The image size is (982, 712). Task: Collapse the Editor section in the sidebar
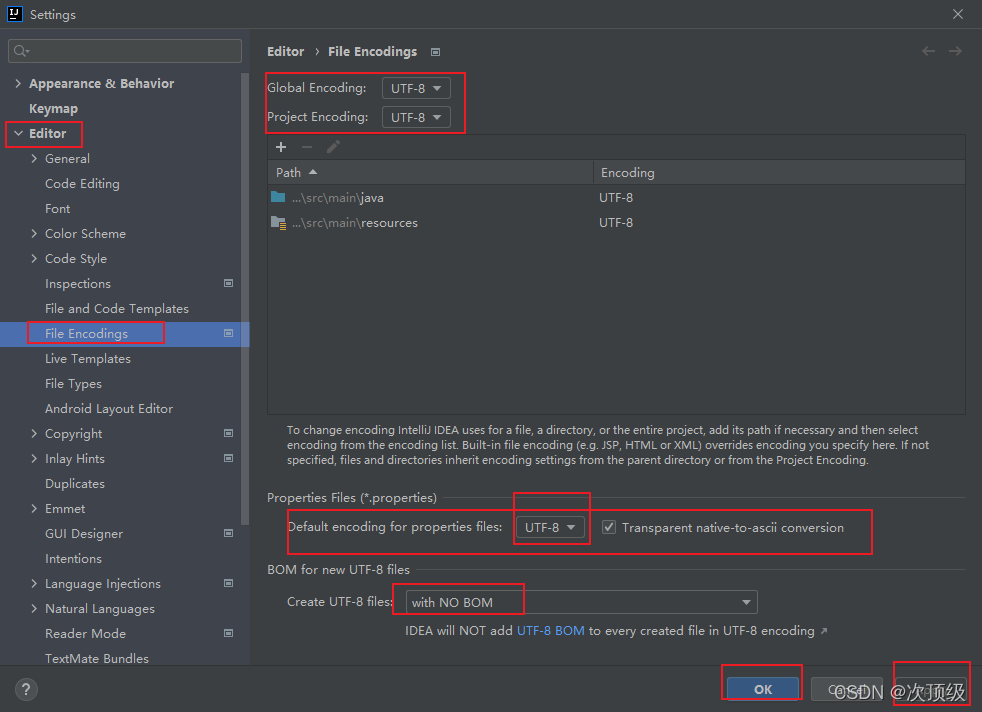click(x=19, y=132)
